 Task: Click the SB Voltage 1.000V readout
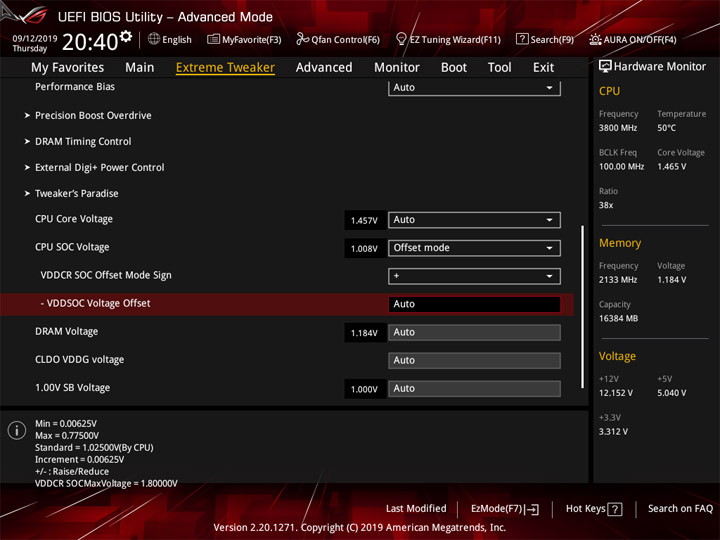coord(364,389)
